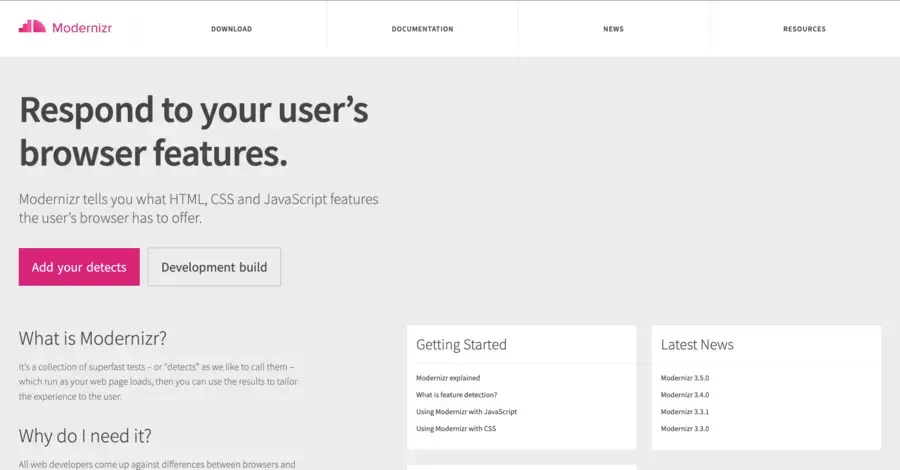Image resolution: width=900 pixels, height=470 pixels.
Task: Click the What is Modernizr? heading
Action: pyautogui.click(x=92, y=338)
